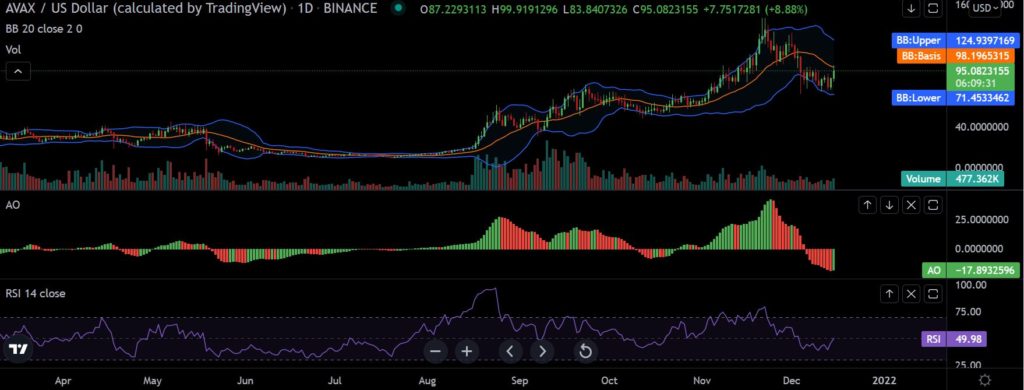
Task: Select the BB 20 close 2 0 indicator legend
Action: click(x=44, y=29)
